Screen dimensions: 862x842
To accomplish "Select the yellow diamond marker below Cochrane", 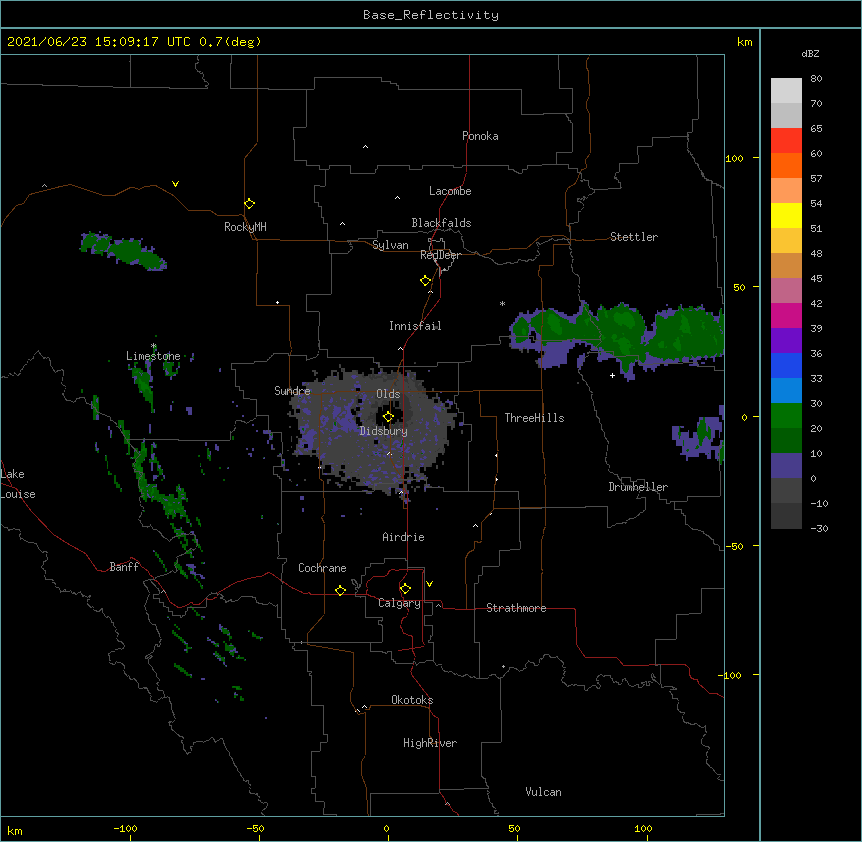I will [x=340, y=590].
